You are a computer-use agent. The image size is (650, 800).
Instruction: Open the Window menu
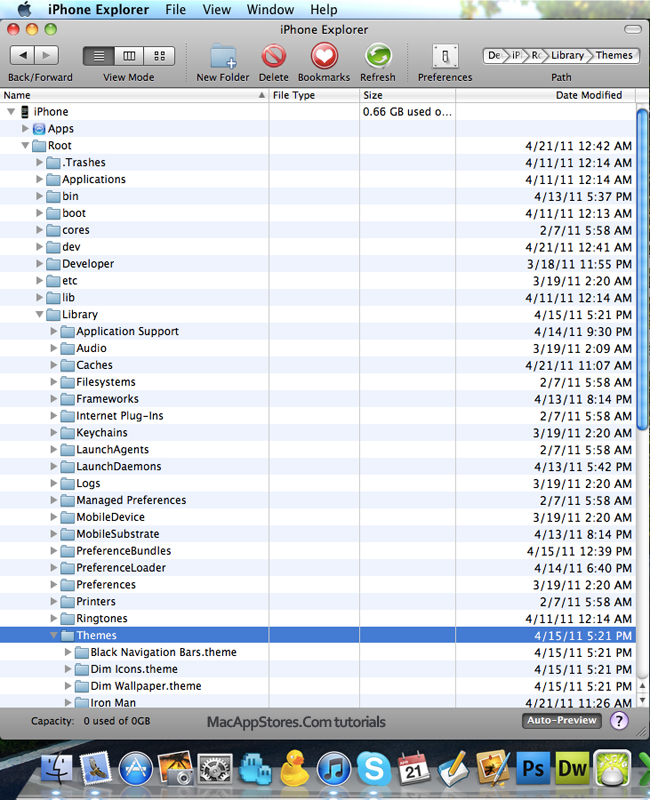[x=270, y=10]
